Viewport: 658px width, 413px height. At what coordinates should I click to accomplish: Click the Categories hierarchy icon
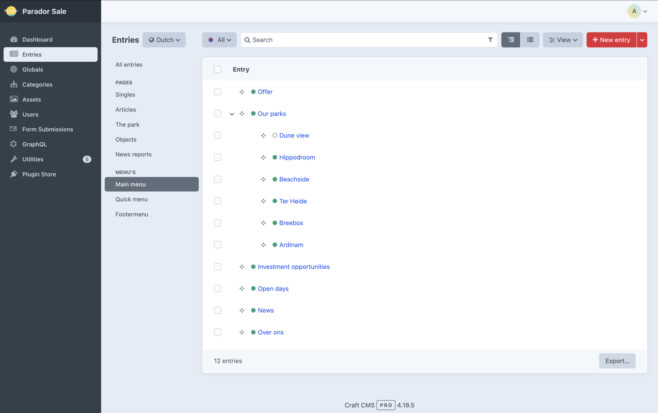coord(14,84)
